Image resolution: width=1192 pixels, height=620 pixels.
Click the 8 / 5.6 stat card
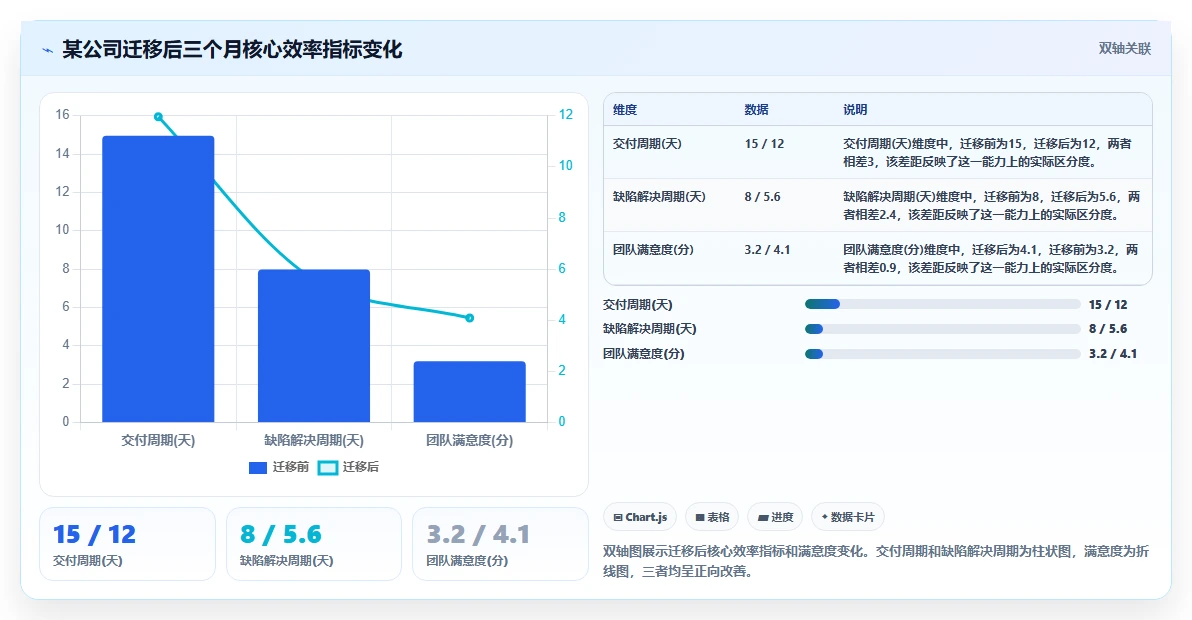314,544
